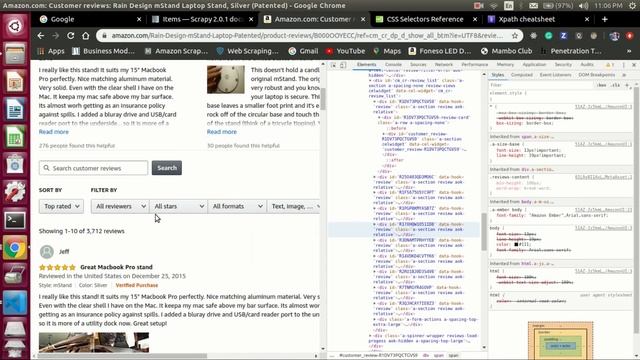This screenshot has height=360, width=640.
Task: Open the Application tab in DevTools
Action: point(534,65)
